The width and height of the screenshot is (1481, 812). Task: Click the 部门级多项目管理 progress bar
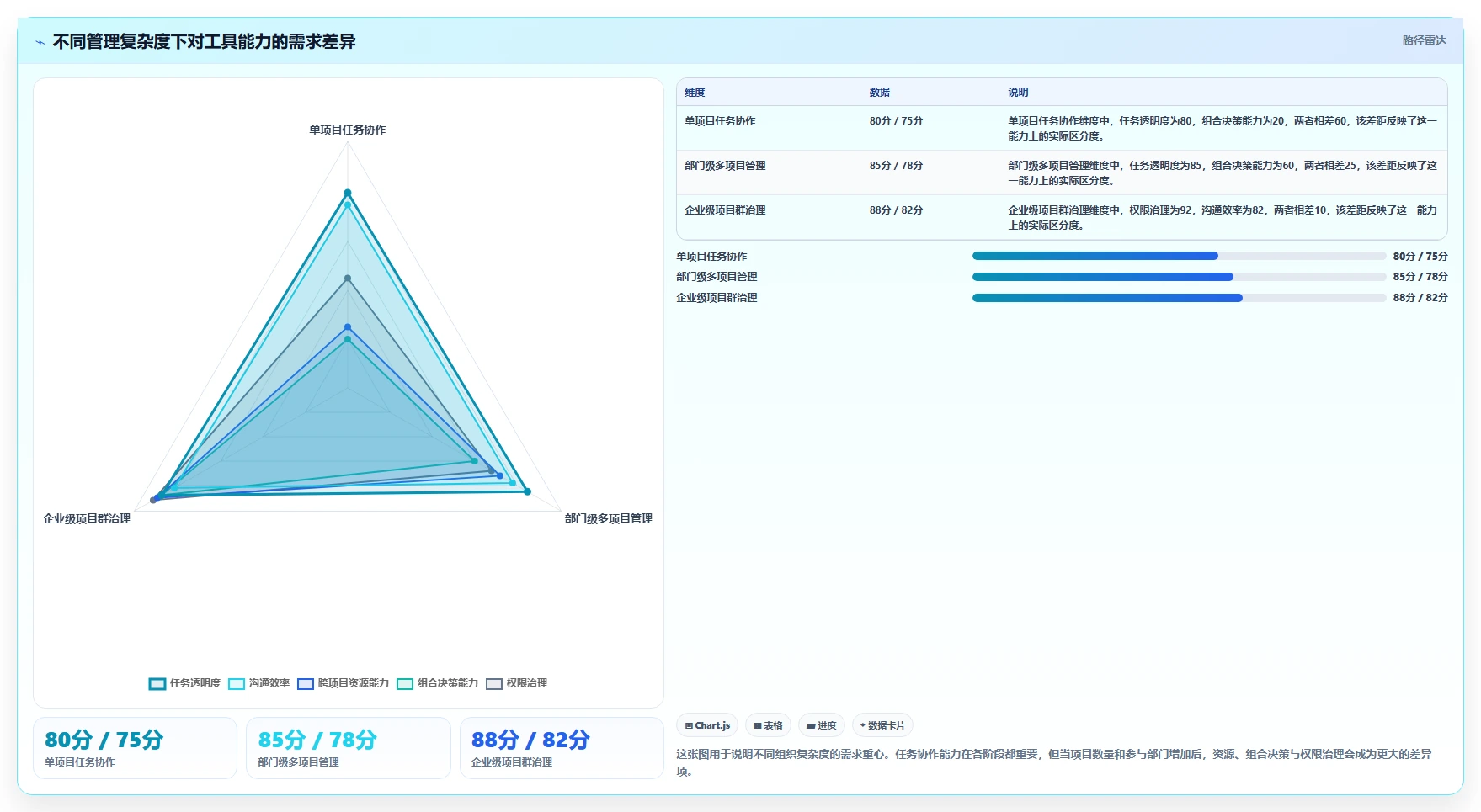pos(1179,277)
